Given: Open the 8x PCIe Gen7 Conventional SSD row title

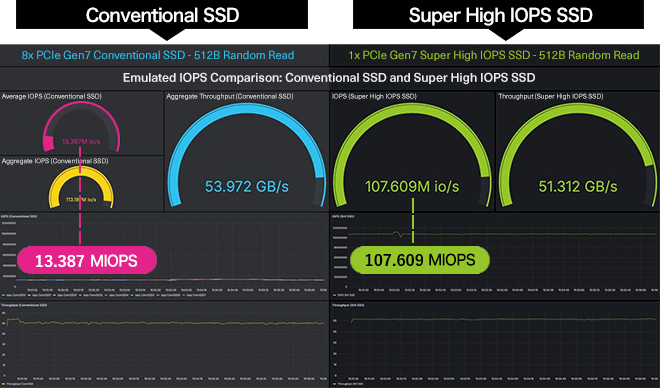Looking at the screenshot, I should (158, 55).
